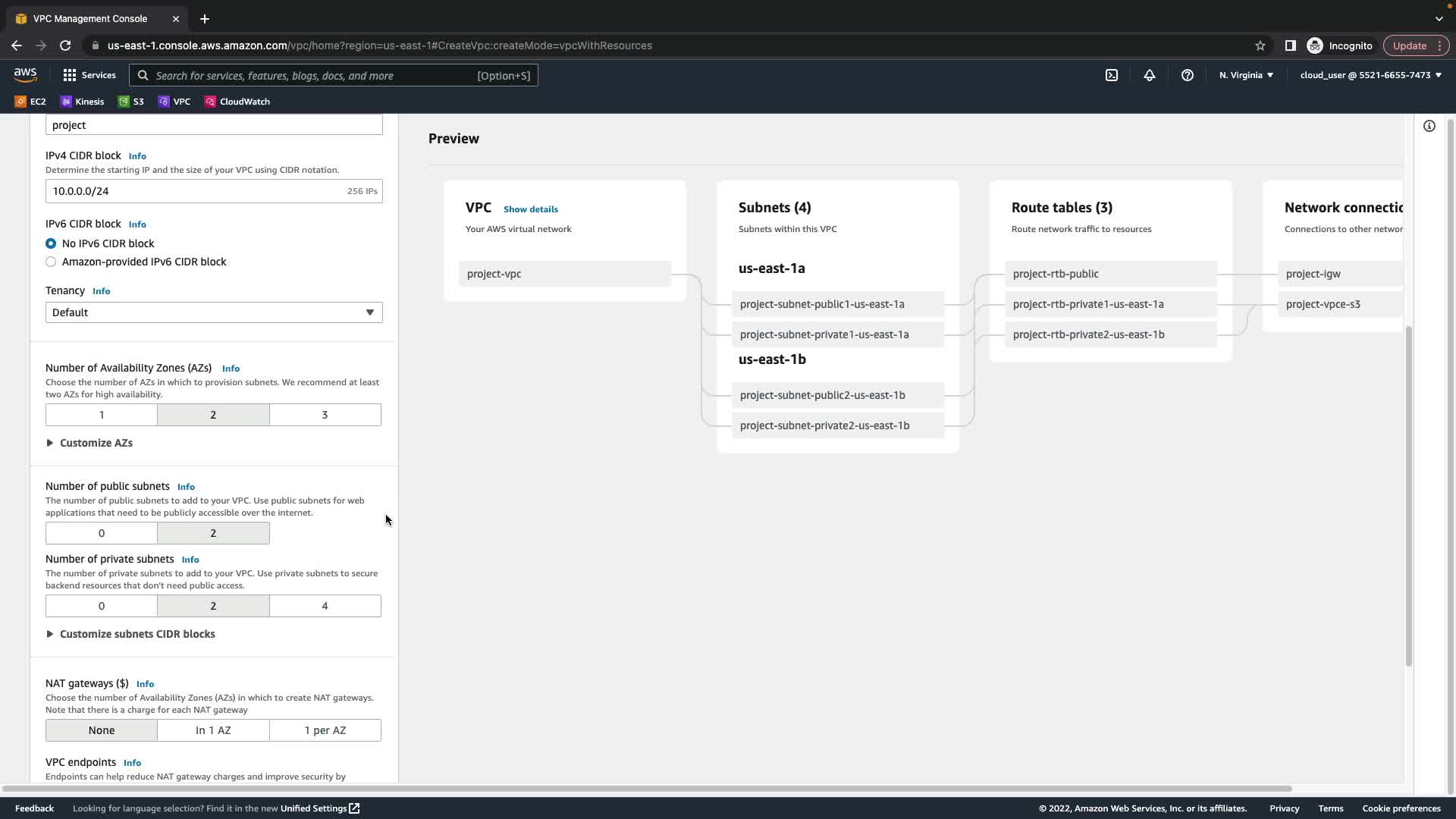Open AWS CloudShell icon in header
The image size is (1456, 819).
pos(1111,75)
